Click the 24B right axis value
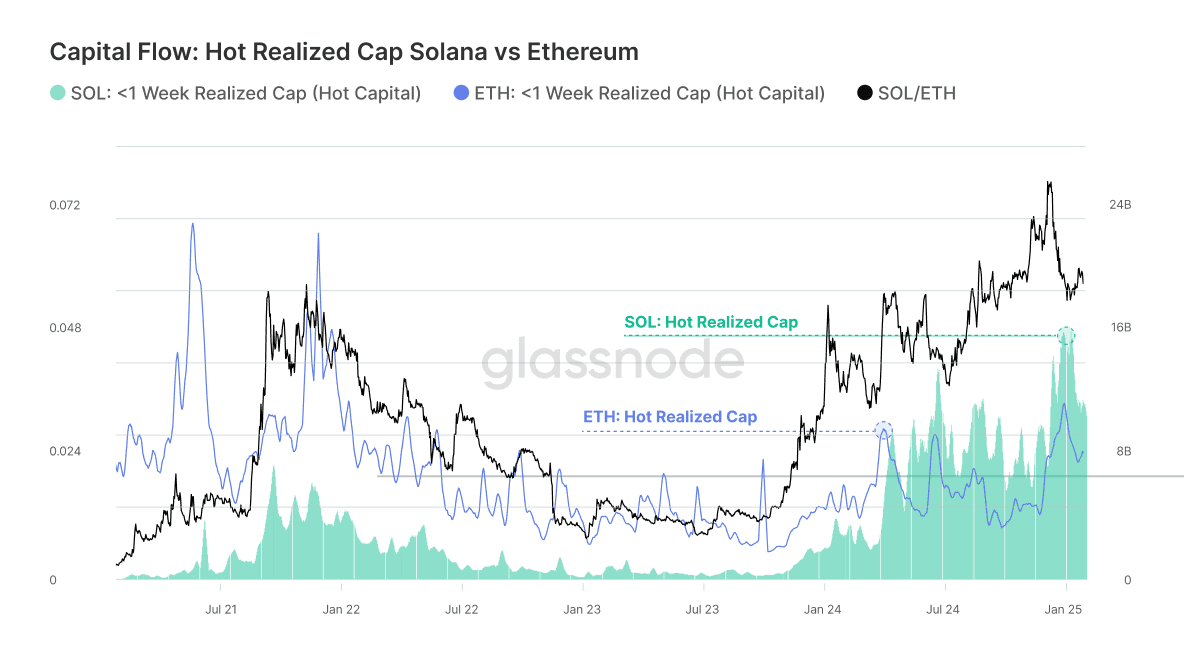1184x666 pixels. click(1120, 205)
